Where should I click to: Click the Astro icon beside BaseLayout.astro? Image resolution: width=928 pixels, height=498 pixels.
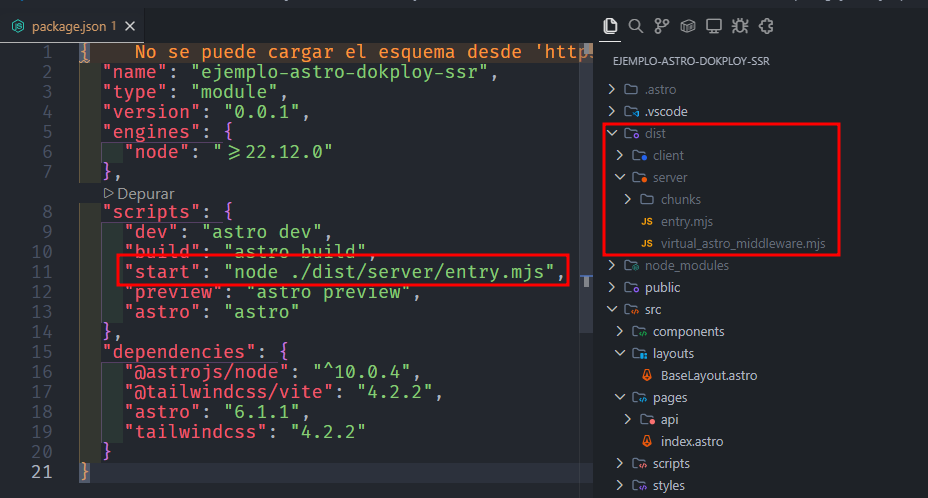tap(647, 375)
